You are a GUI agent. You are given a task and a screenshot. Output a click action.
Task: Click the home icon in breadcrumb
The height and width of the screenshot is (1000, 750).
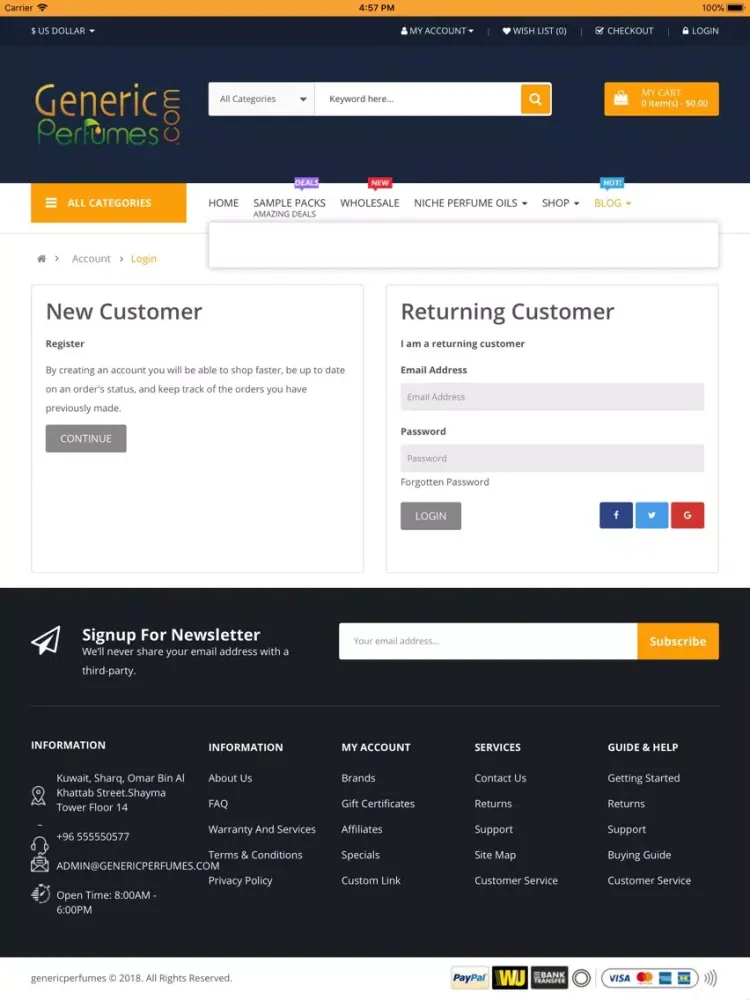coord(41,258)
